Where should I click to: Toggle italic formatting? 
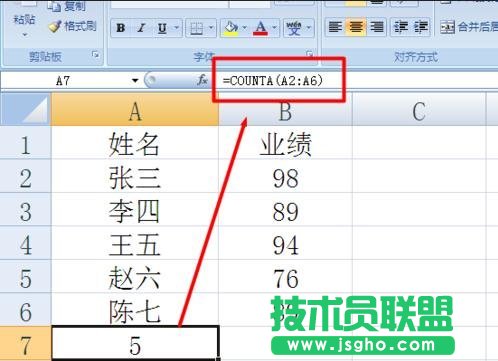pos(141,28)
